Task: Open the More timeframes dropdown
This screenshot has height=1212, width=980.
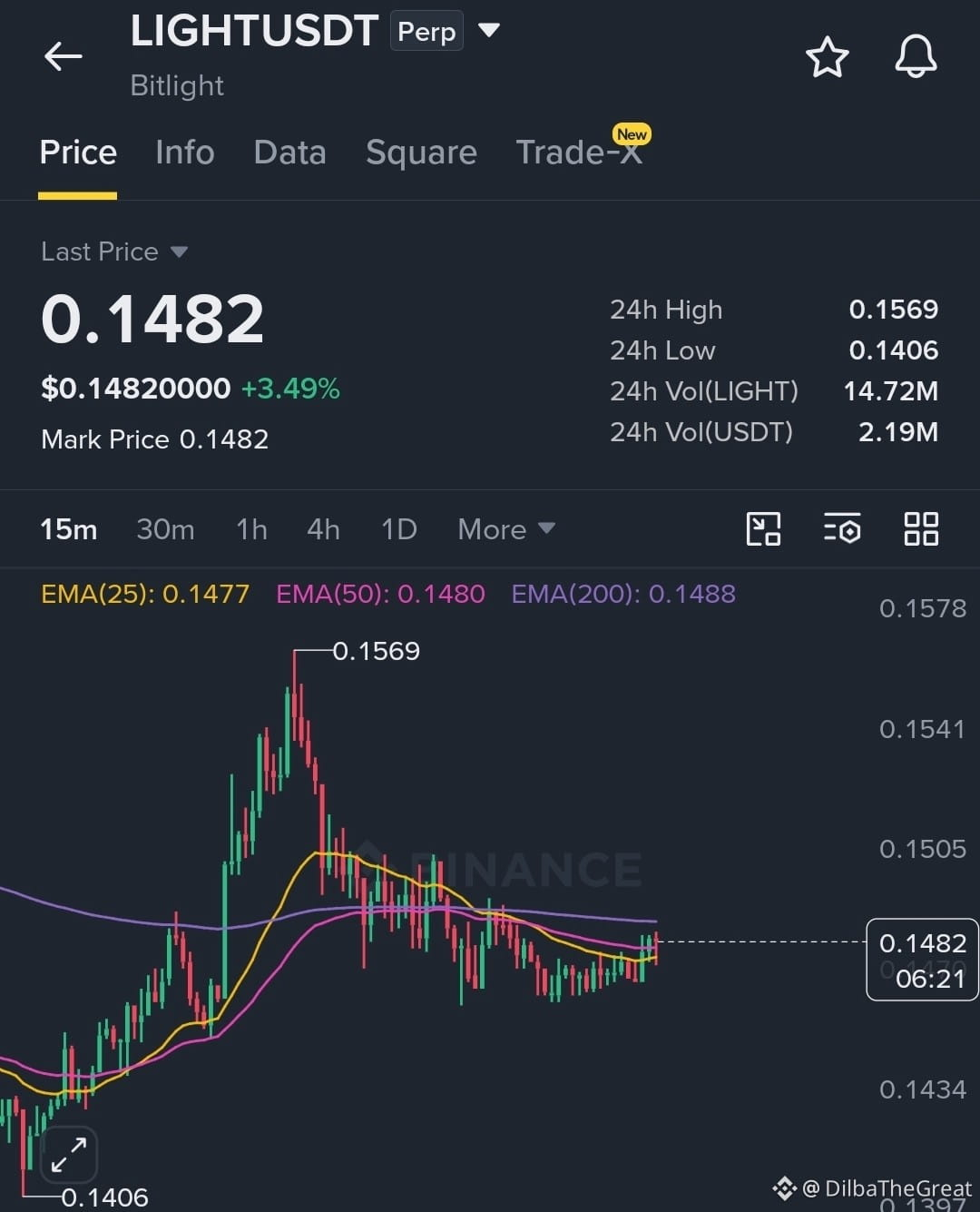Action: click(506, 529)
